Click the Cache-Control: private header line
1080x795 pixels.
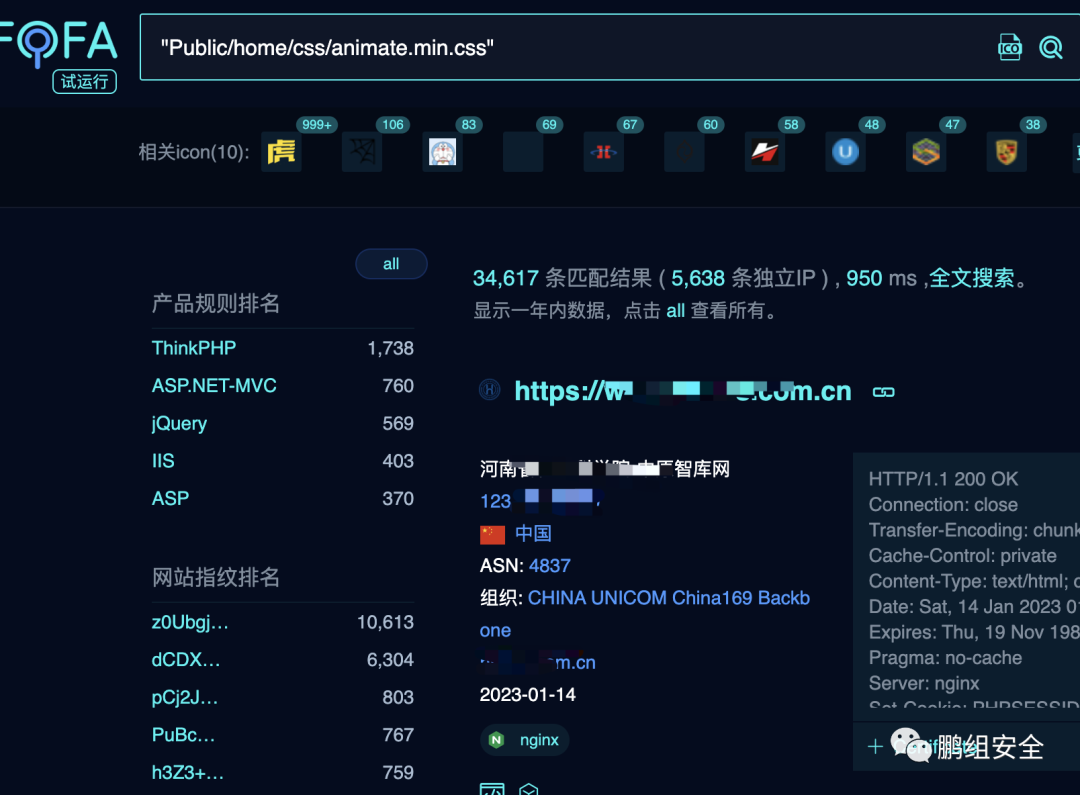tap(962, 555)
